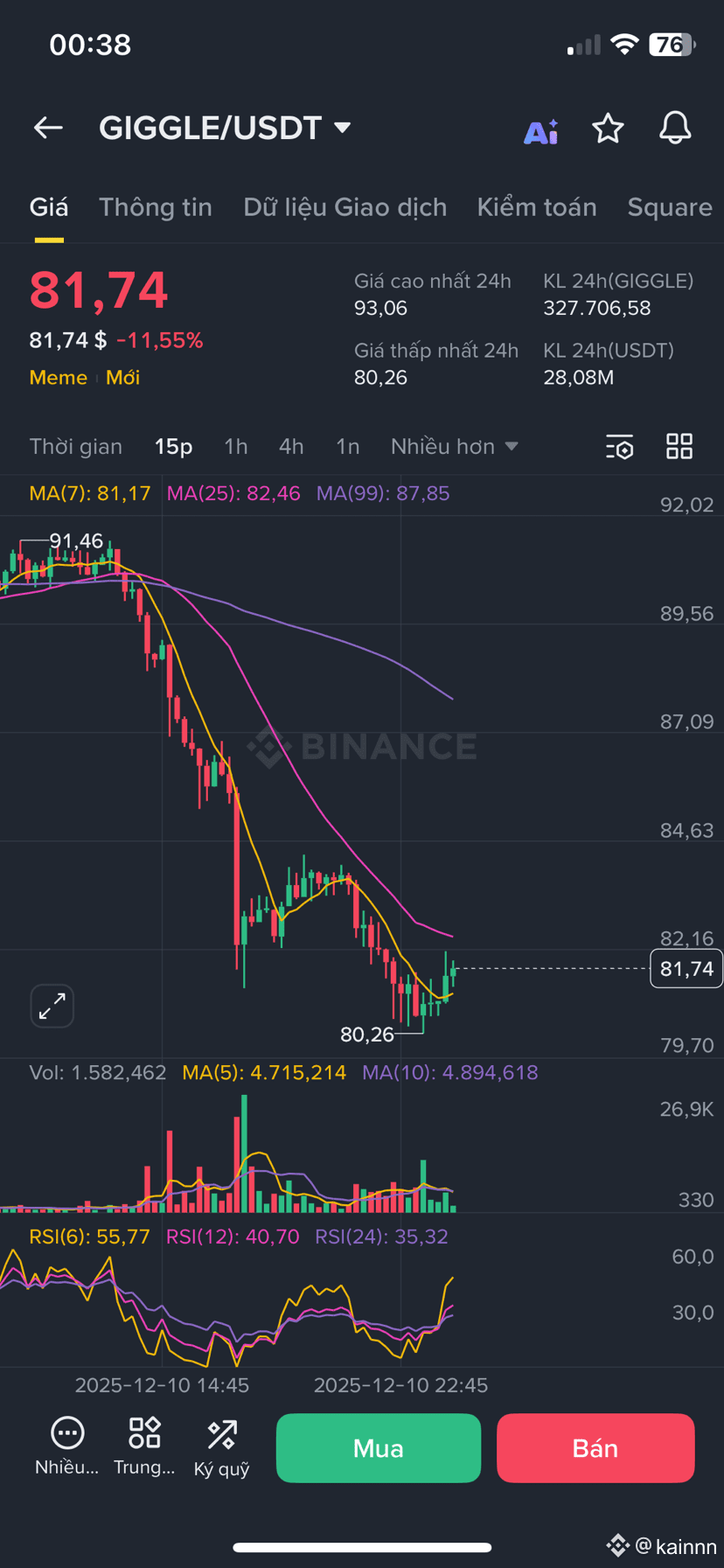724x1568 pixels.
Task: Open price alert bell icon
Action: (674, 129)
